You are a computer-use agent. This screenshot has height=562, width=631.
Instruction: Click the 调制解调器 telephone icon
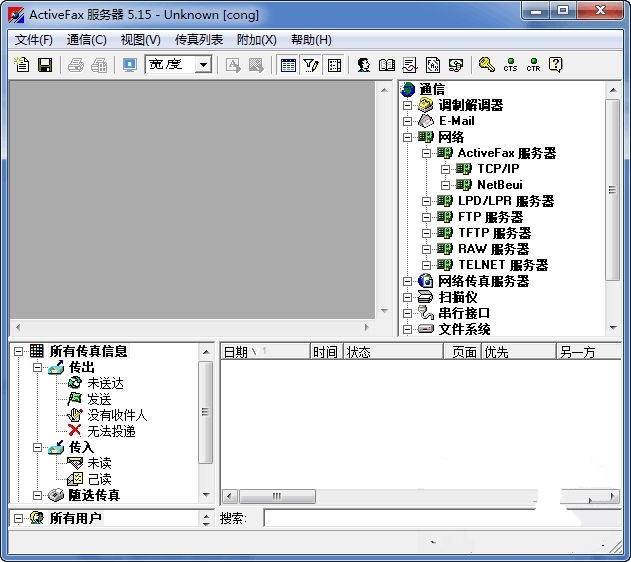[425, 105]
